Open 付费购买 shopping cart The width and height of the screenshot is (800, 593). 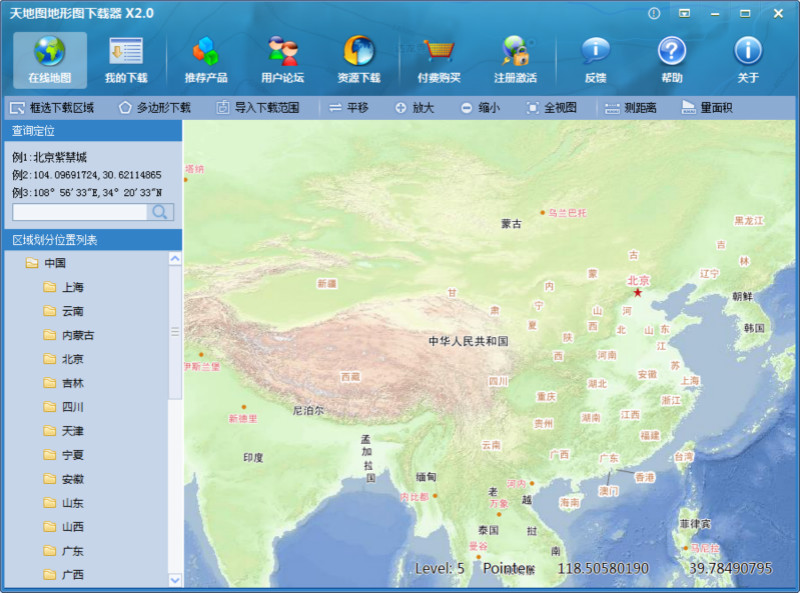[x=438, y=59]
